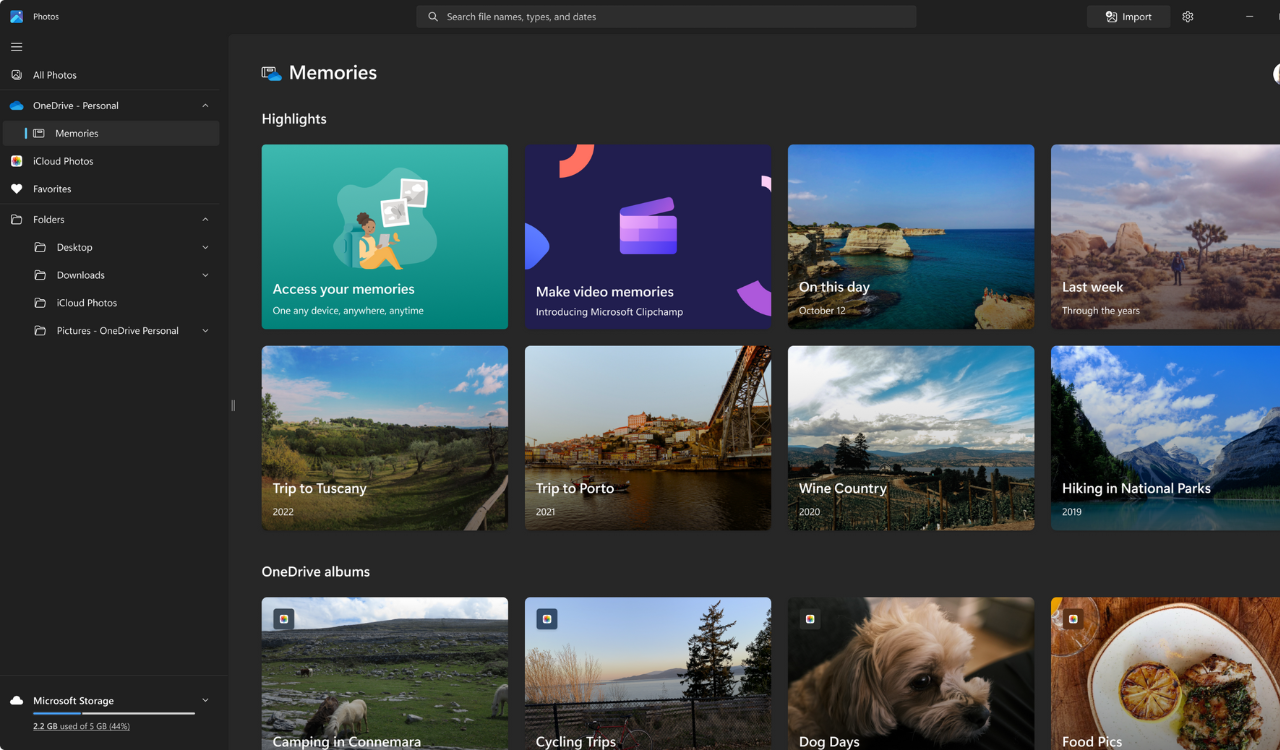Click the OneDrive badge on Food Pics album
The width and height of the screenshot is (1280, 750).
(1072, 618)
